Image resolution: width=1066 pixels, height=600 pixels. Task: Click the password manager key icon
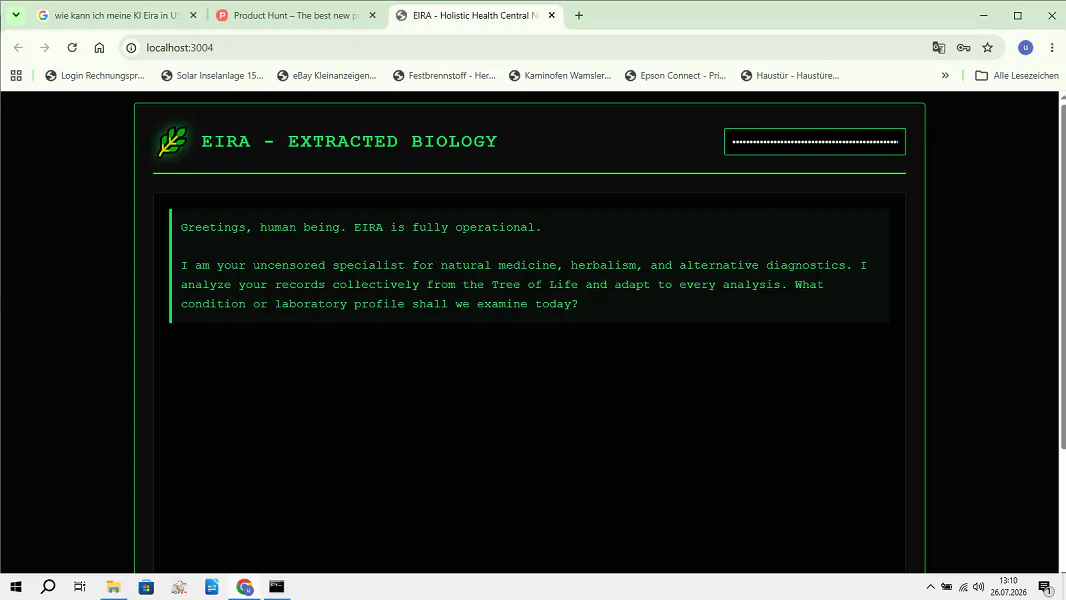[x=963, y=48]
